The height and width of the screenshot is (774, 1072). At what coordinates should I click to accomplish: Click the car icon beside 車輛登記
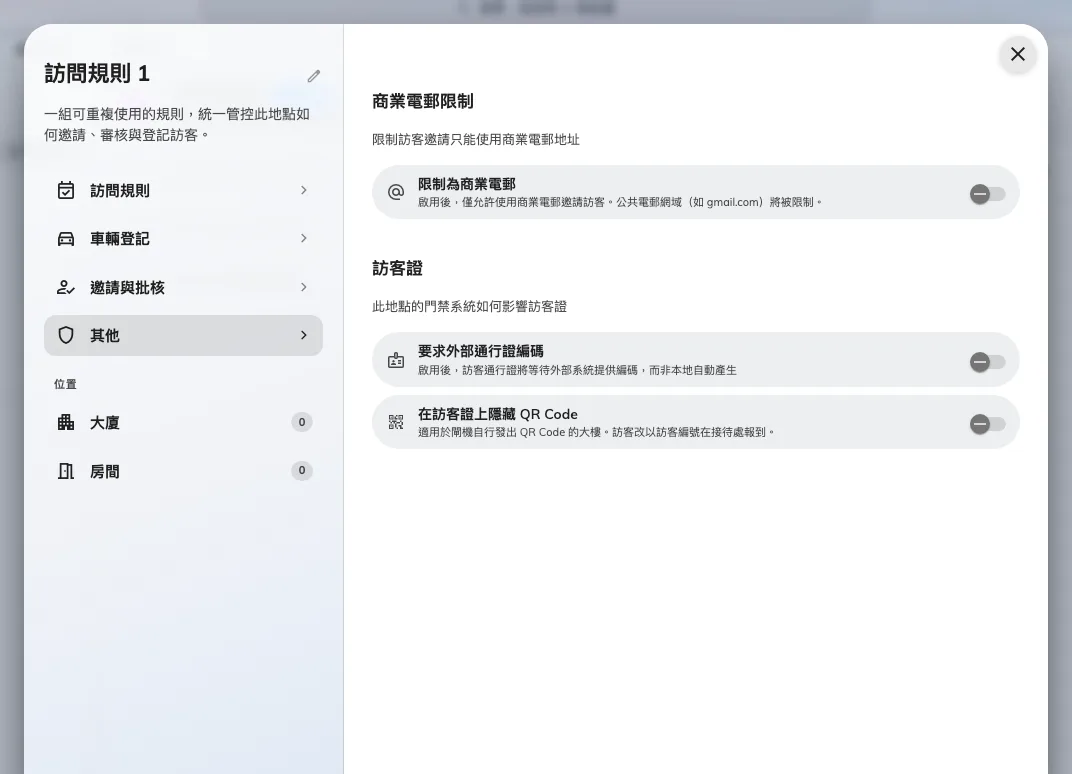pyautogui.click(x=66, y=239)
